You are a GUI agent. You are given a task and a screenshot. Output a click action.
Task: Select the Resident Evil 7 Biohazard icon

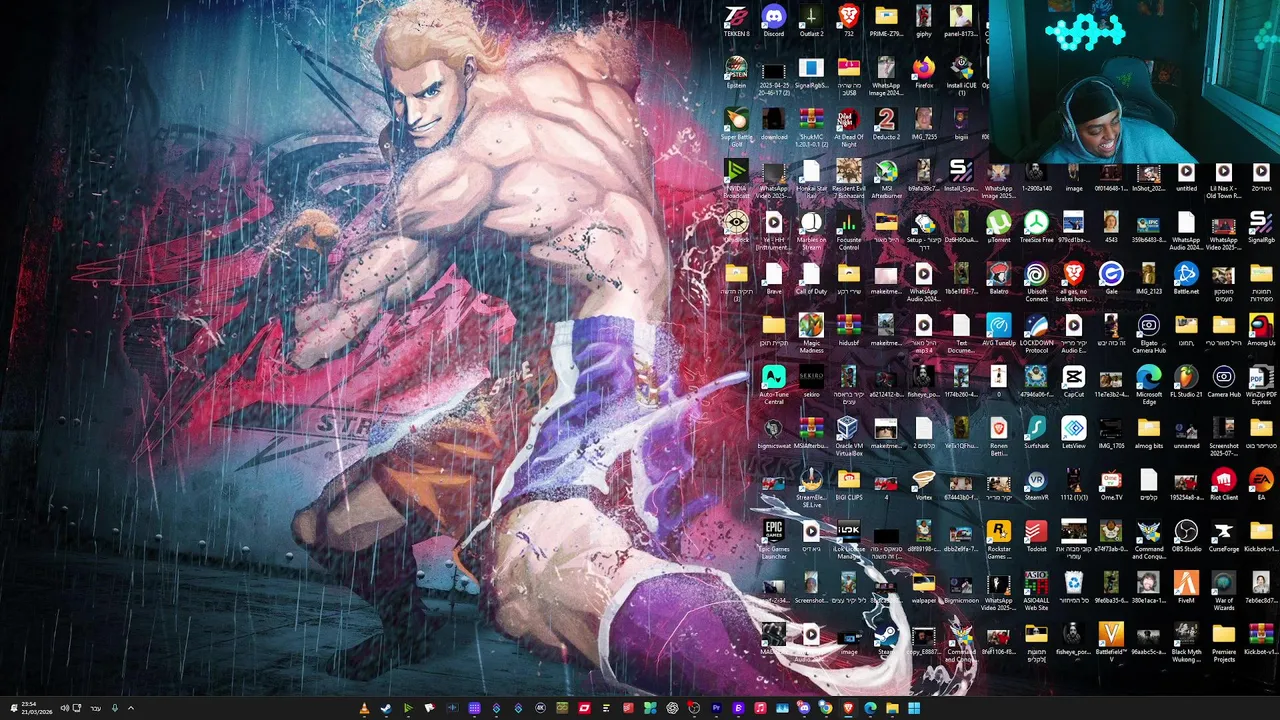point(848,179)
